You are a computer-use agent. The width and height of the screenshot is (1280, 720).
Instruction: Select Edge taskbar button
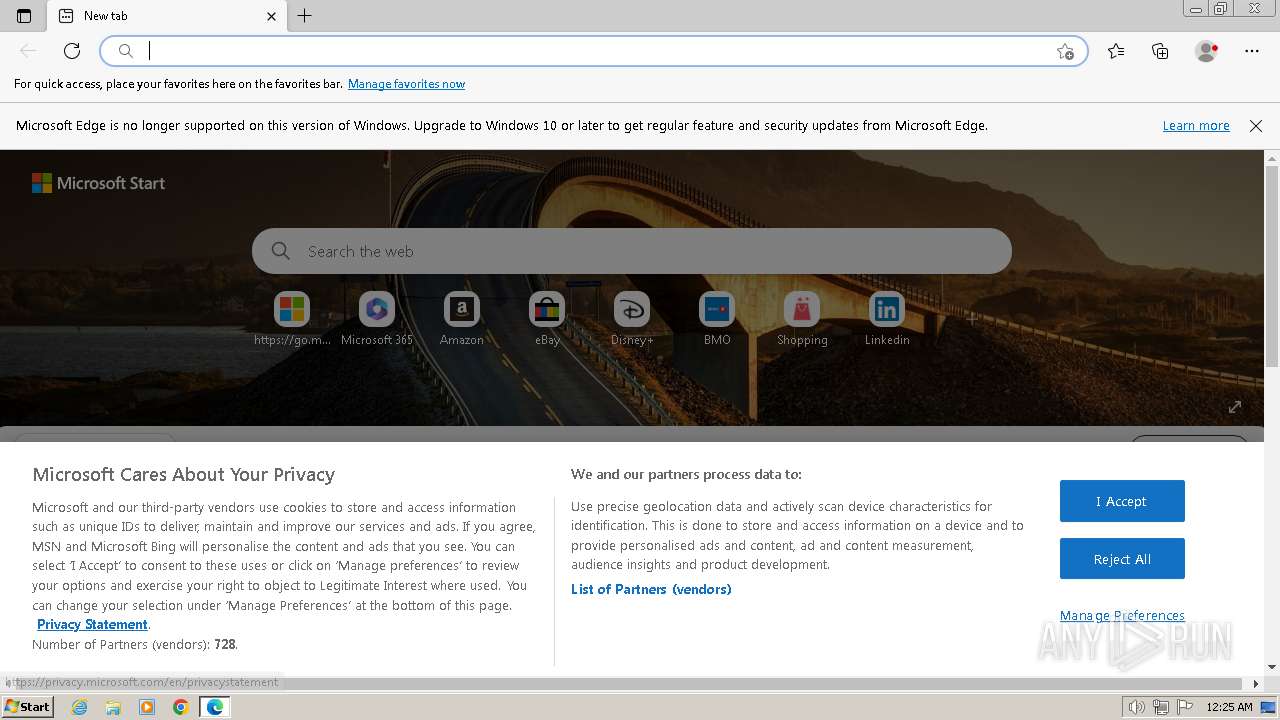[x=215, y=707]
